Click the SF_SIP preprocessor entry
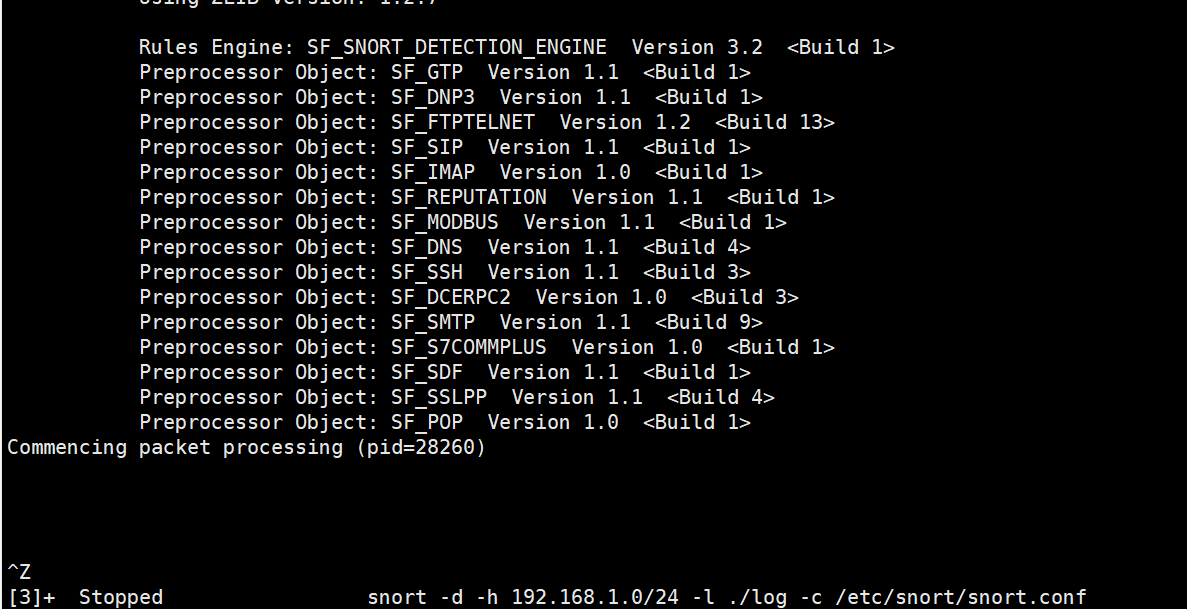Screen dimensions: 1187x609 427,147
